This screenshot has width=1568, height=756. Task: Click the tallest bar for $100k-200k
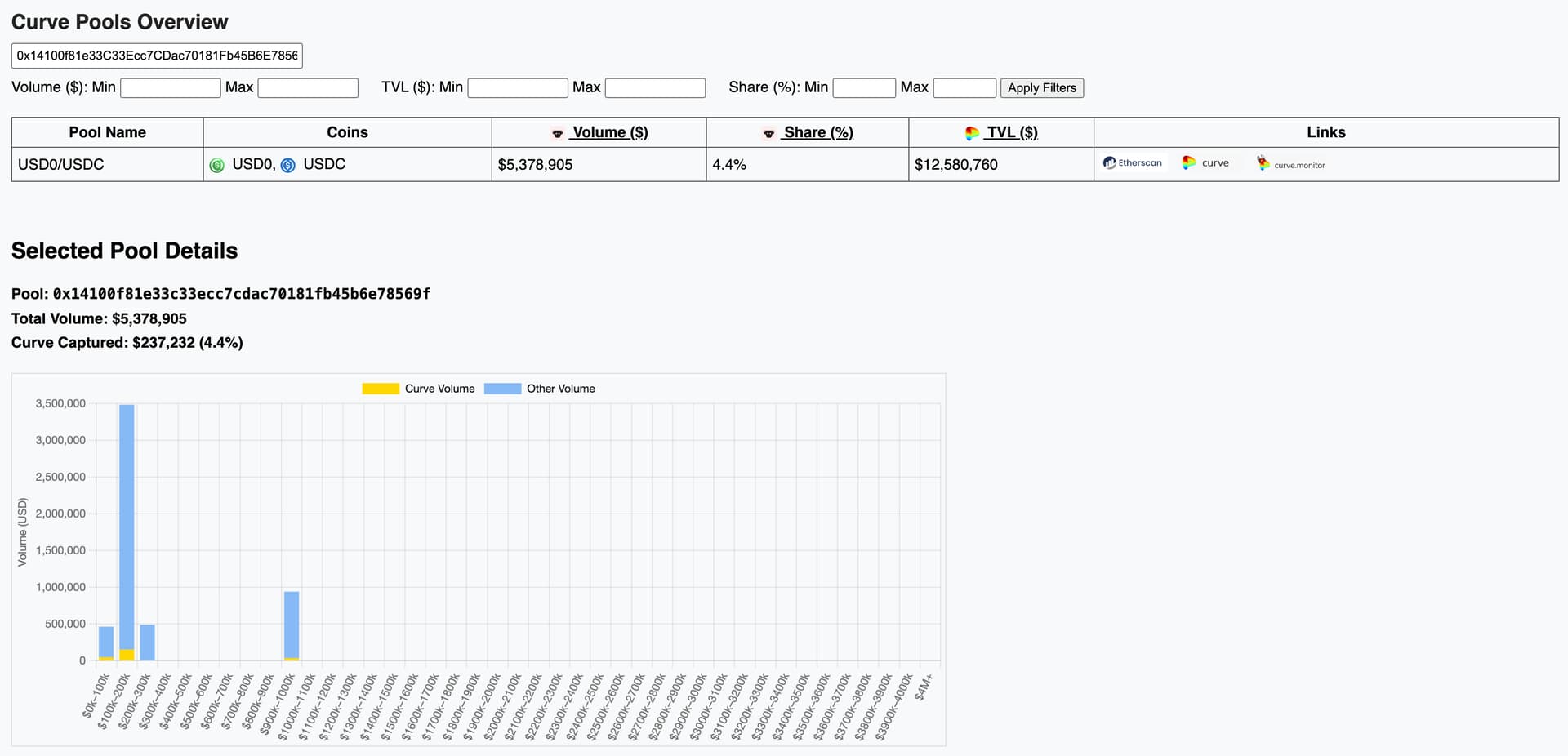pos(127,523)
